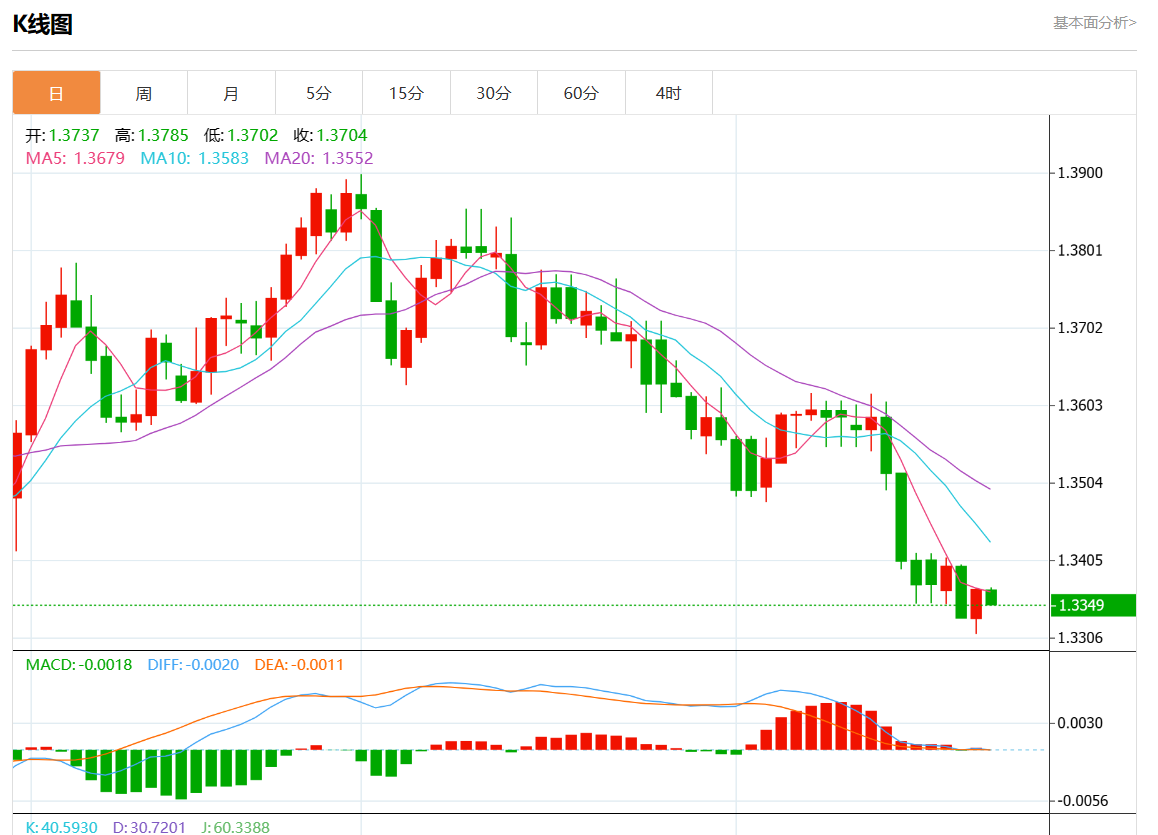This screenshot has width=1158, height=835.
Task: Click the 1.3306 price axis label
Action: click(x=1080, y=638)
